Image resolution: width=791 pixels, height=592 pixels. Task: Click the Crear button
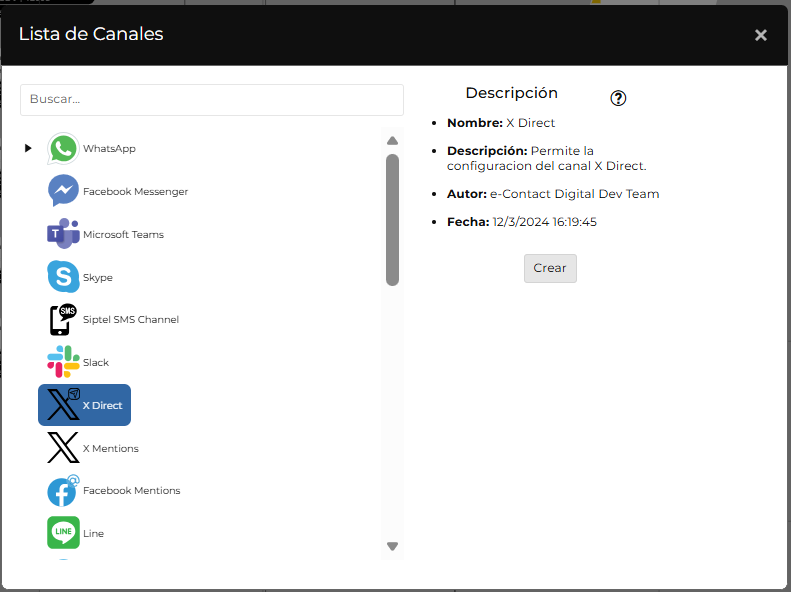[x=550, y=268]
